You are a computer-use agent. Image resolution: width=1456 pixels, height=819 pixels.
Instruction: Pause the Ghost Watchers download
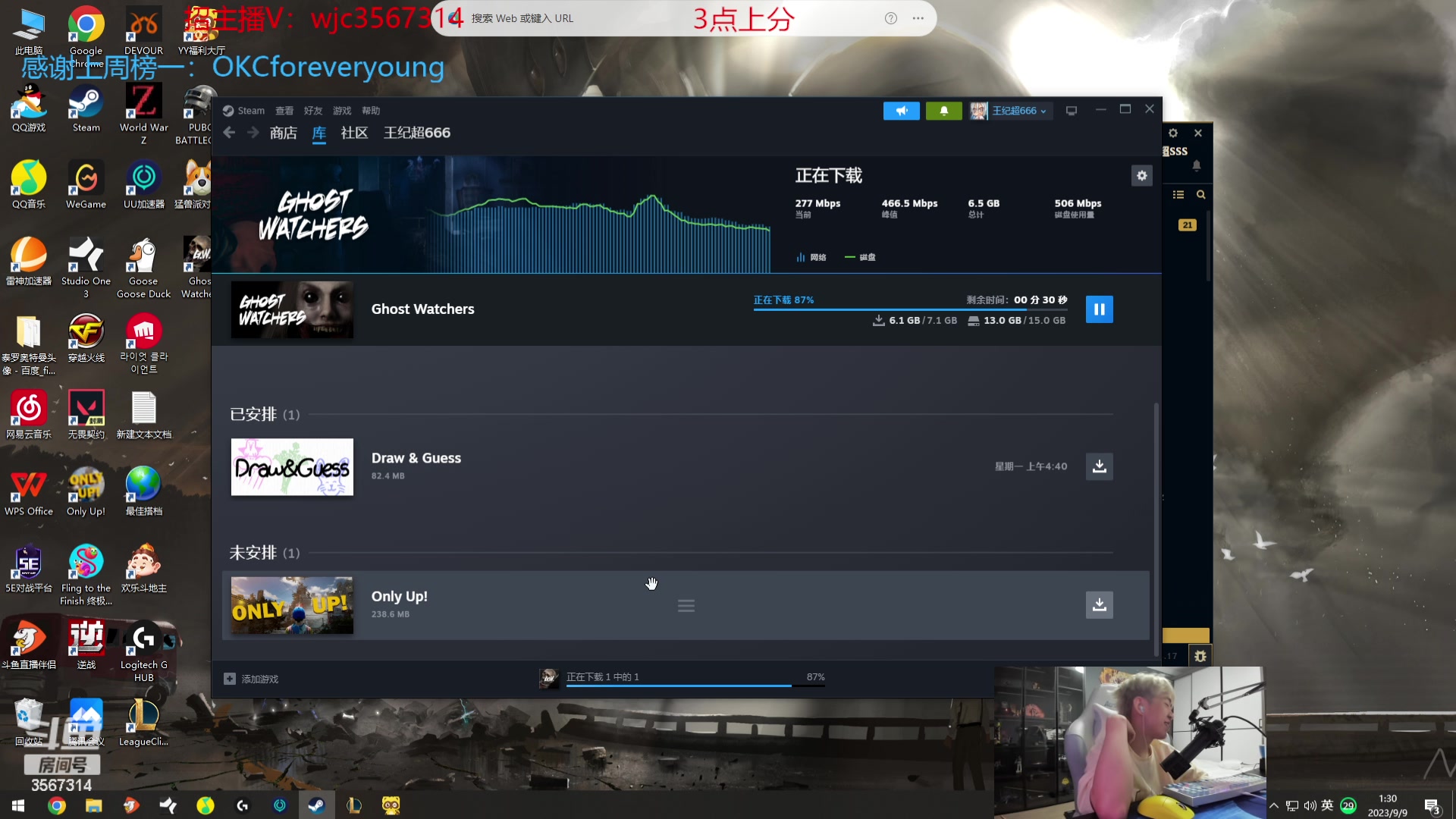(x=1099, y=309)
